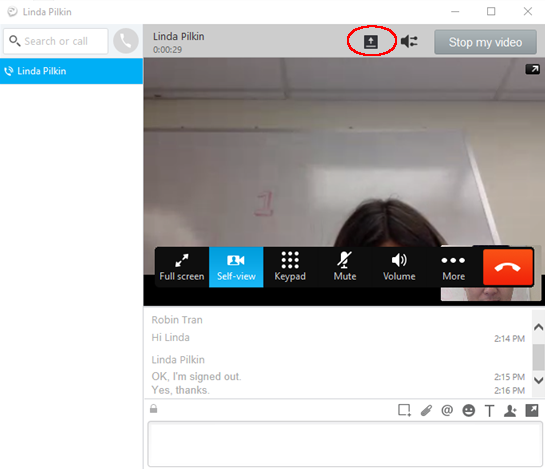
Task: Click the Robin Tran sender name
Action: point(177,320)
